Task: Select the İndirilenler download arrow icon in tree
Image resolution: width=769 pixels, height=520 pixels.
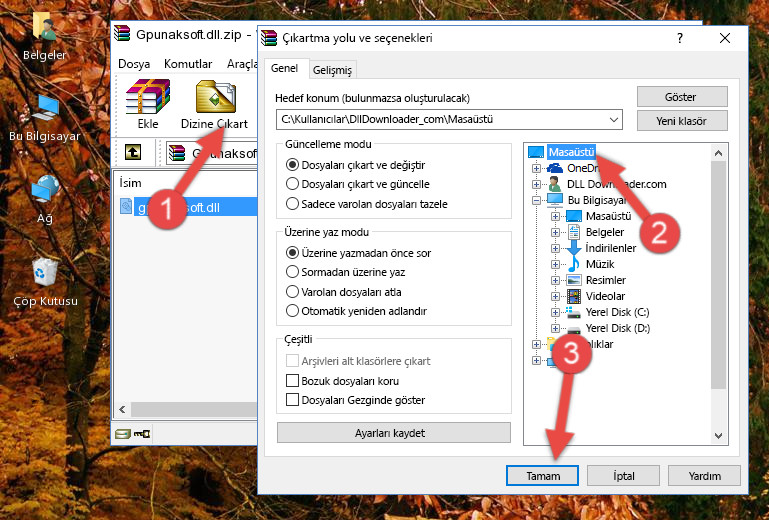Action: pos(574,248)
